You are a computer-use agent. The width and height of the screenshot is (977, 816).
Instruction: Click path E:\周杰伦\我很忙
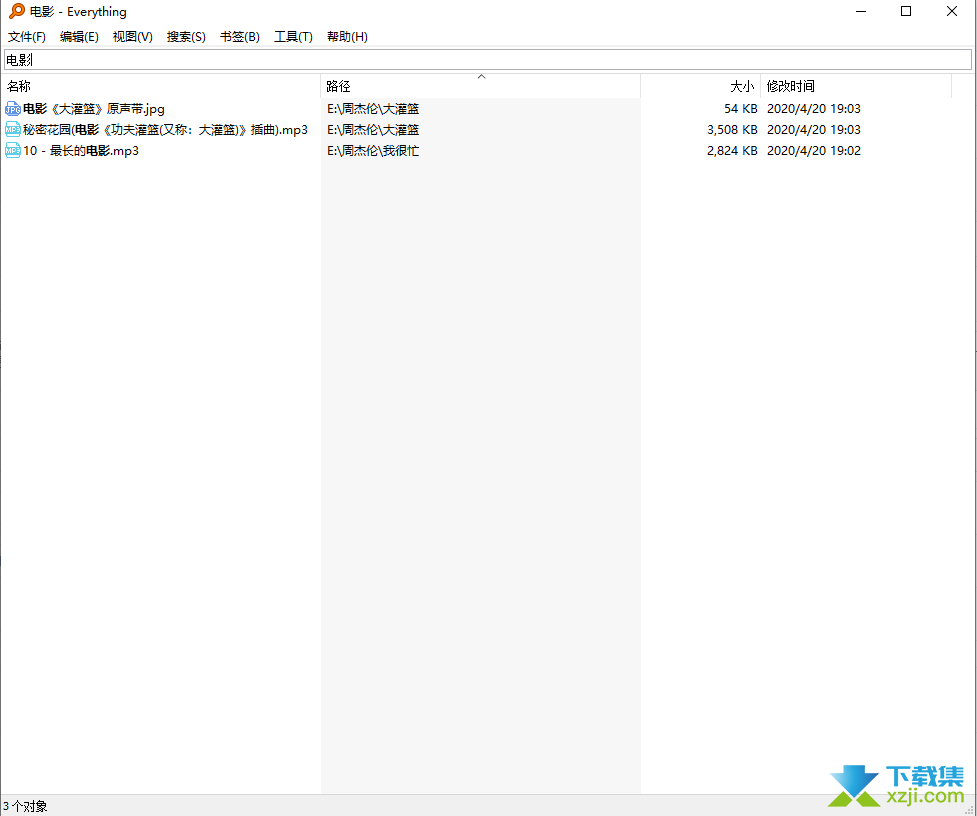[373, 151]
